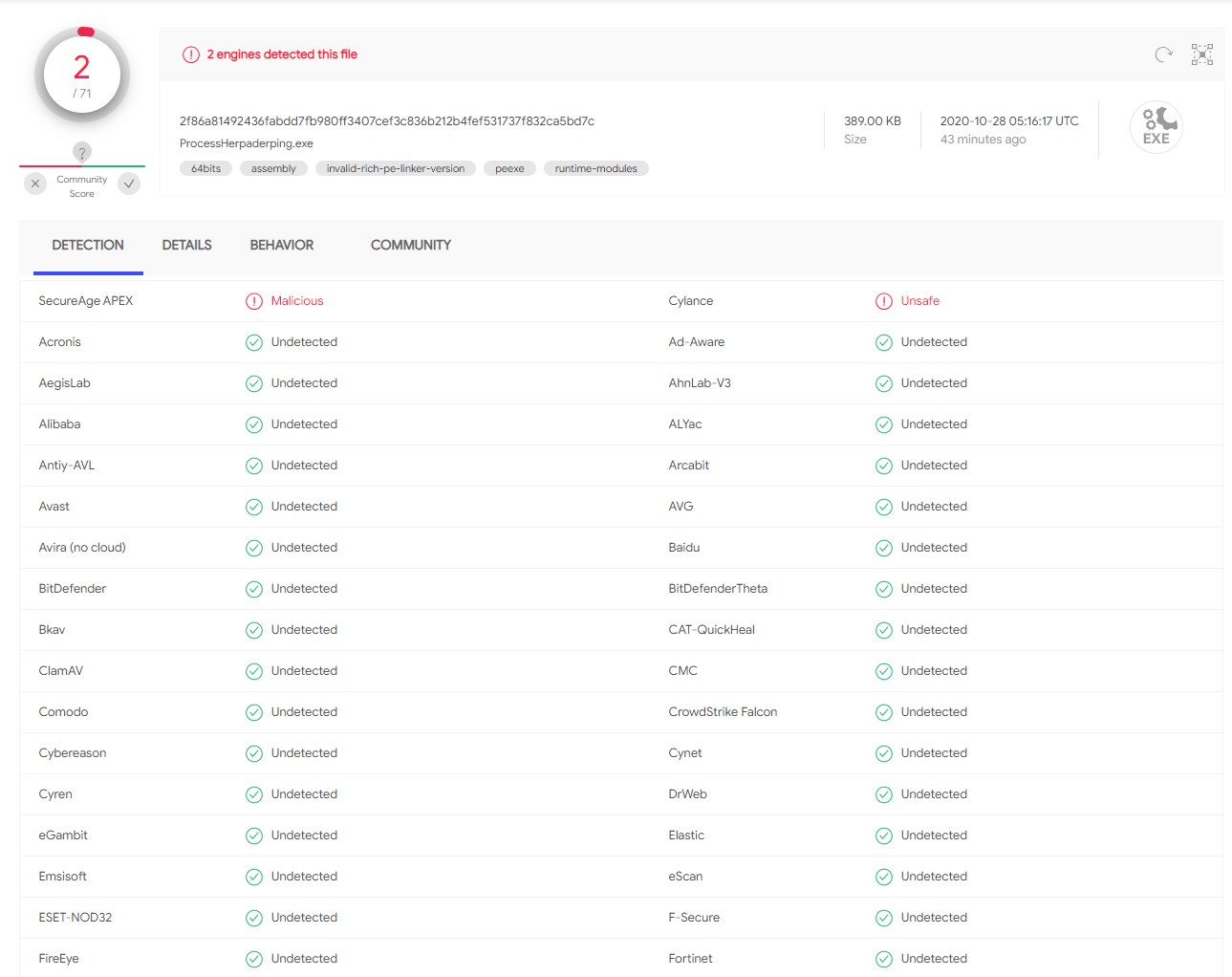The image size is (1232, 977).
Task: Click the F-Secure engine name
Action: pyautogui.click(x=695, y=918)
